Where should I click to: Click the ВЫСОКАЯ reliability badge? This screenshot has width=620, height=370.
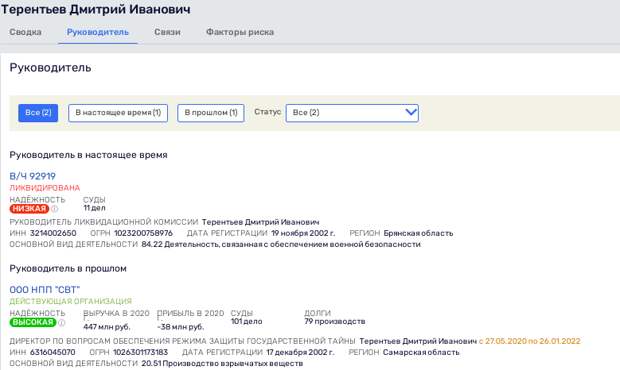pyautogui.click(x=33, y=322)
